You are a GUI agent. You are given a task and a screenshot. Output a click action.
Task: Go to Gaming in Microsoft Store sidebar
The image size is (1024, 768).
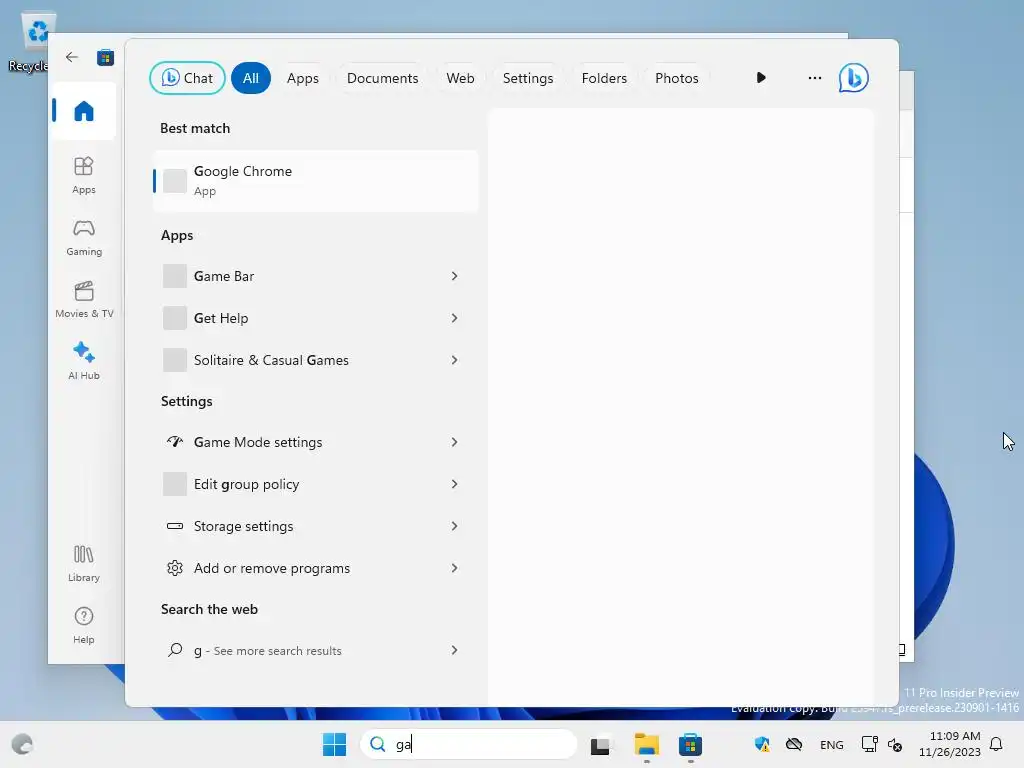pyautogui.click(x=84, y=238)
